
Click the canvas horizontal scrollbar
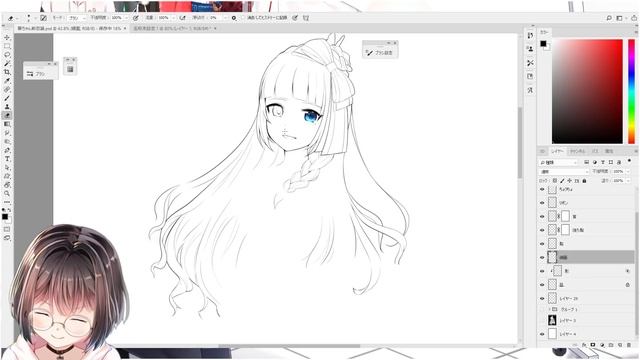tap(289, 346)
